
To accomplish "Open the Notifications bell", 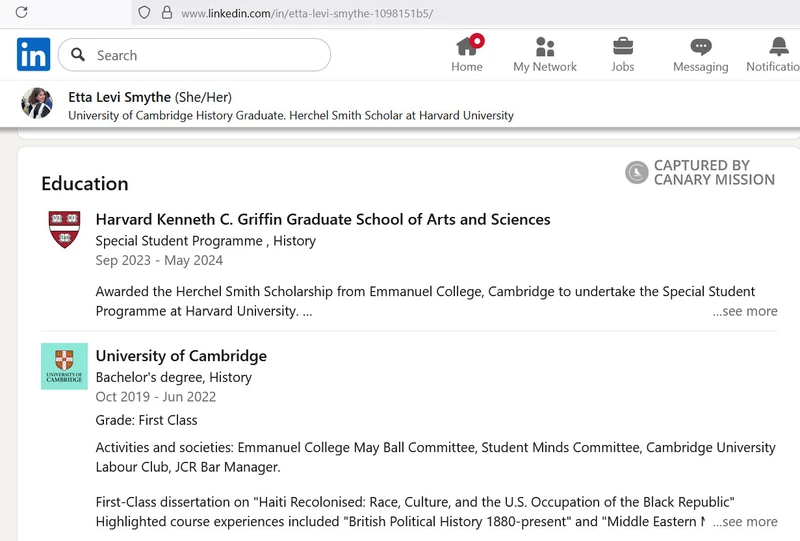I will pyautogui.click(x=778, y=47).
